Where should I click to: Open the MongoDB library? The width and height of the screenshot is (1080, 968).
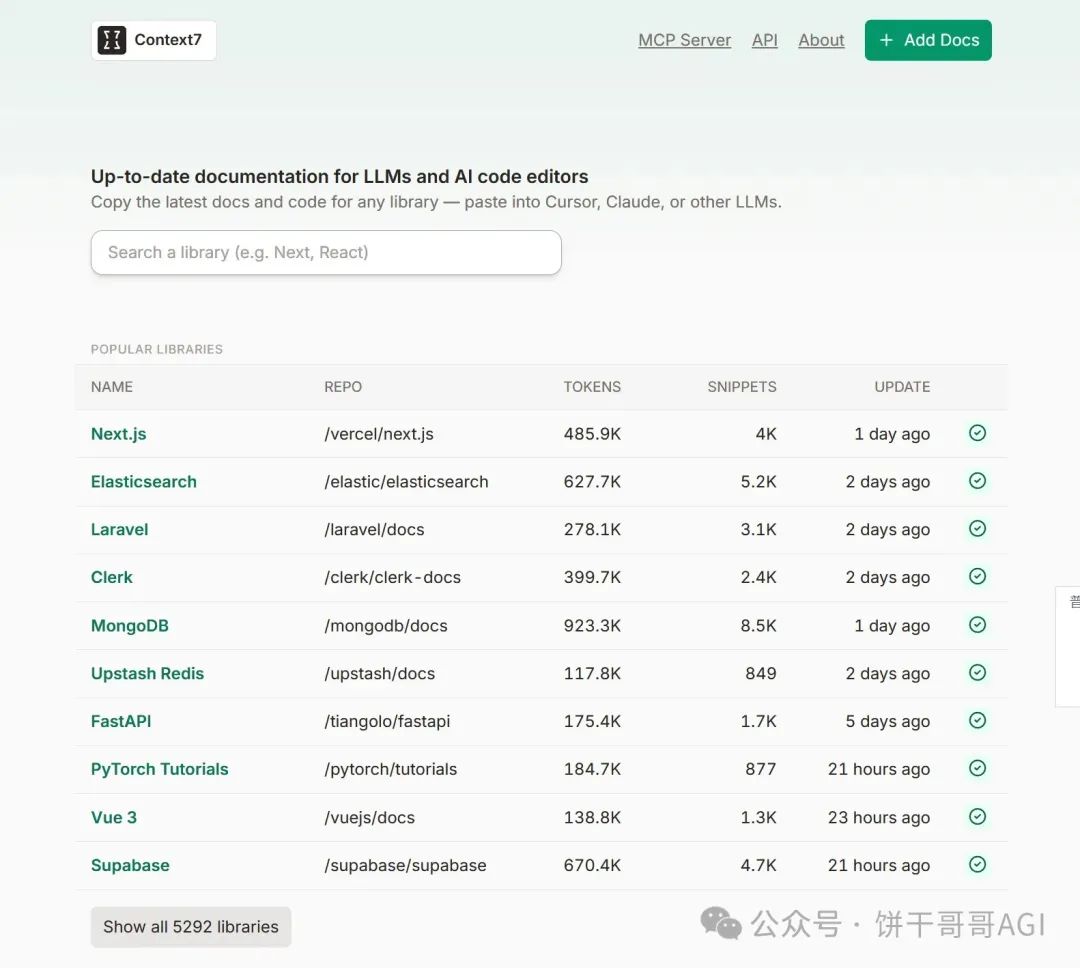[129, 626]
